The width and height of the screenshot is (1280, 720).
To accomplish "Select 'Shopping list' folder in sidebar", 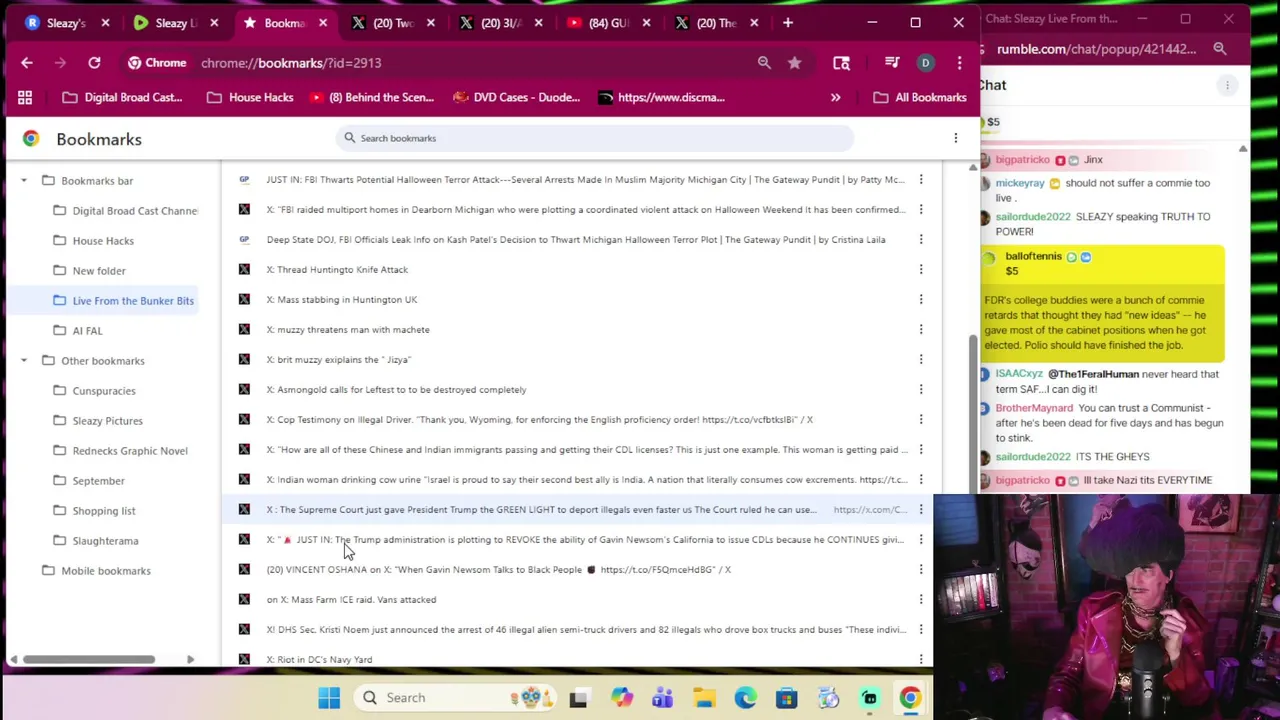I will (x=94, y=510).
